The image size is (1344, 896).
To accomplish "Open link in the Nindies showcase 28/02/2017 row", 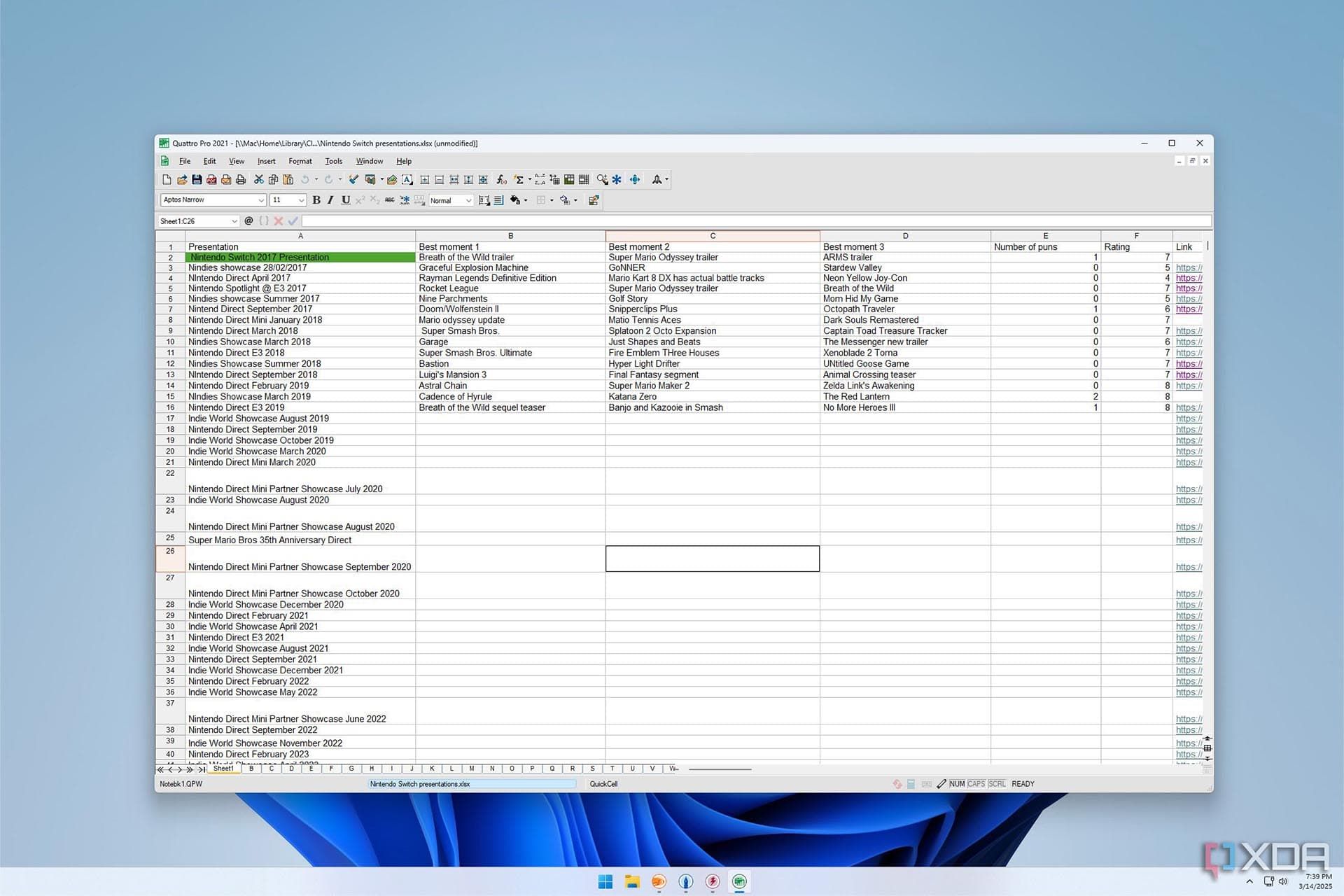I will pos(1189,267).
